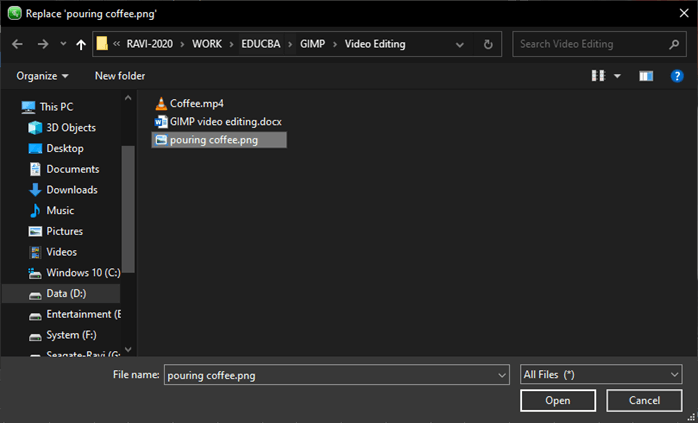The height and width of the screenshot is (423, 698).
Task: Click the folder icon in address bar
Action: 102,44
